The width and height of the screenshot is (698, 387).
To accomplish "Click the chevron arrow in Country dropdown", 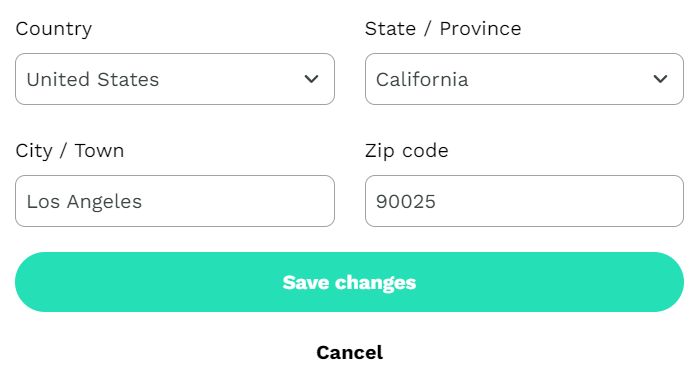I will [x=311, y=79].
